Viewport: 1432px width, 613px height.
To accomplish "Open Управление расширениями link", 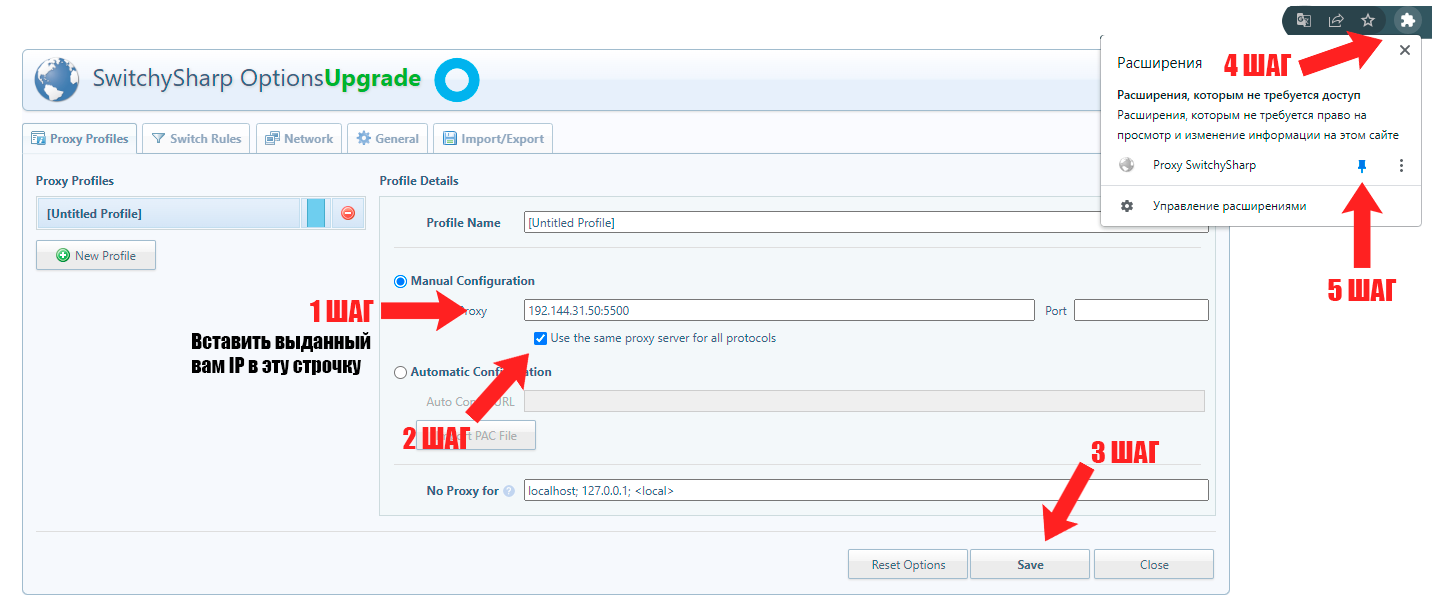I will [1229, 206].
